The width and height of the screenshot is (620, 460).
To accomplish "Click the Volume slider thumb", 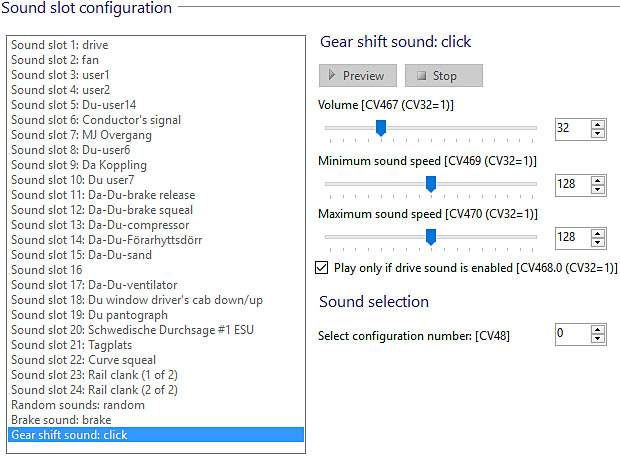I will (x=380, y=128).
